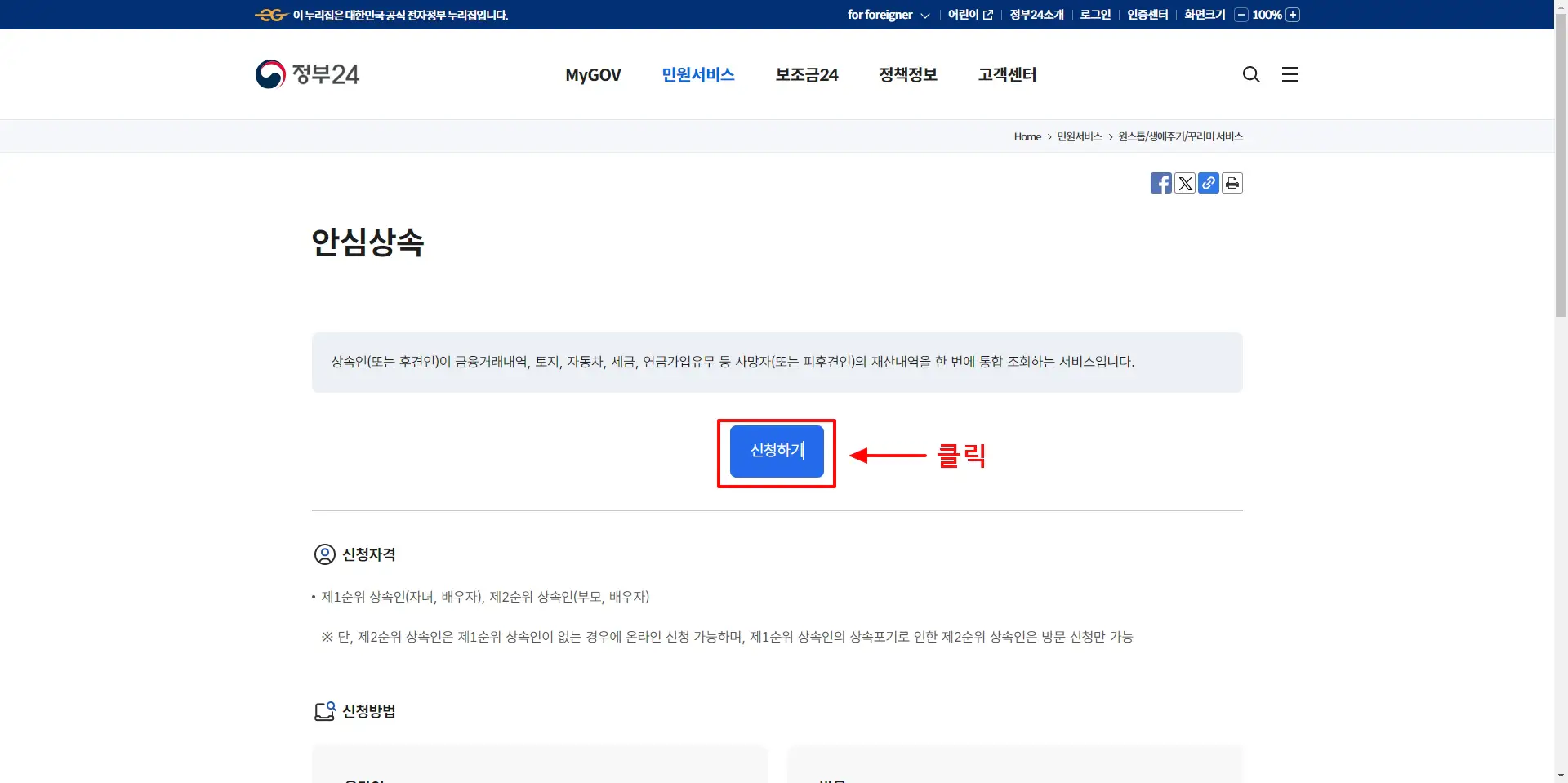Click 민원서비스 in breadcrumb
Viewport: 1568px width, 783px height.
(1080, 136)
